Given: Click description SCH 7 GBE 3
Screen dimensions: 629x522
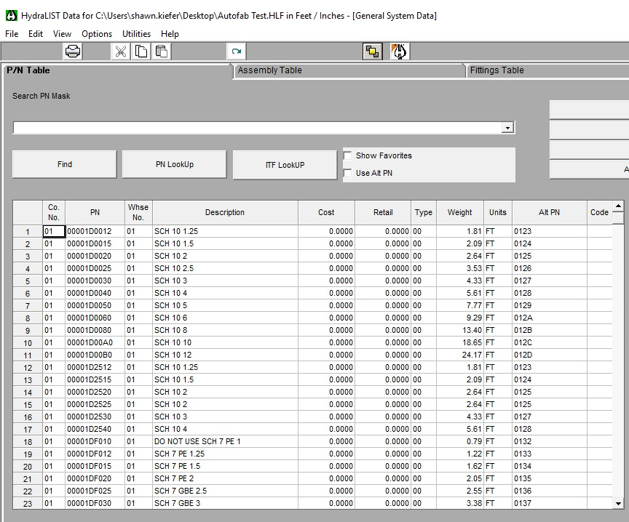Looking at the screenshot, I should 225,503.
